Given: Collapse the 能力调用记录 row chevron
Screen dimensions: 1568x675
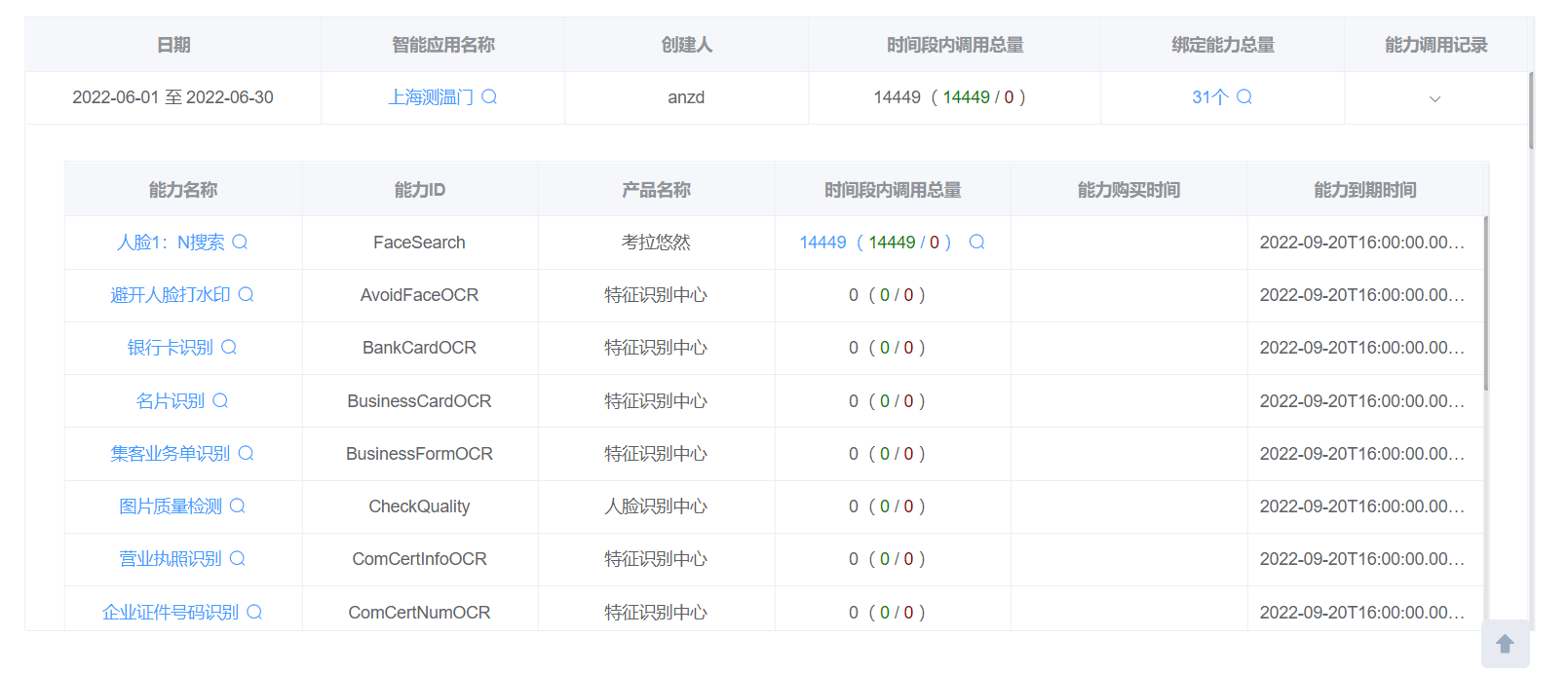Looking at the screenshot, I should (x=1434, y=98).
